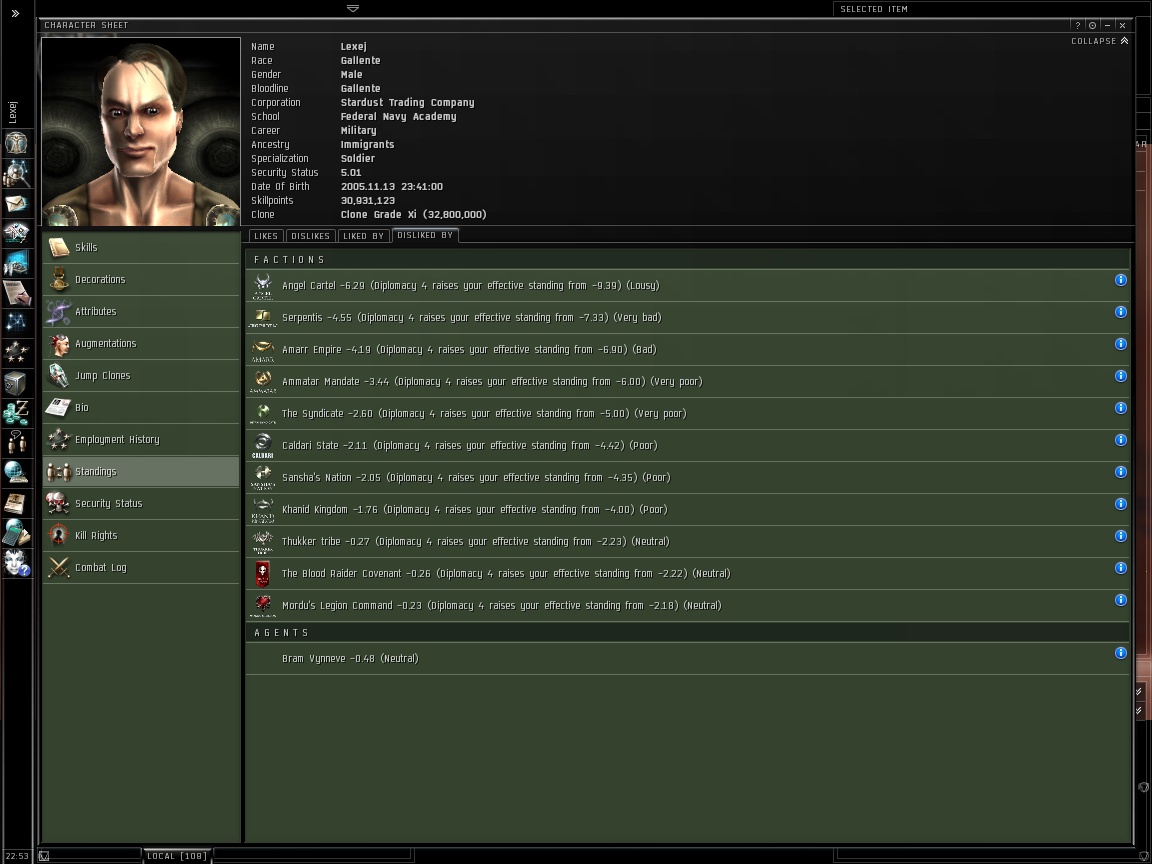The height and width of the screenshot is (864, 1152).
Task: Expand the Neocom with the double-arrow button
Action: 15,13
